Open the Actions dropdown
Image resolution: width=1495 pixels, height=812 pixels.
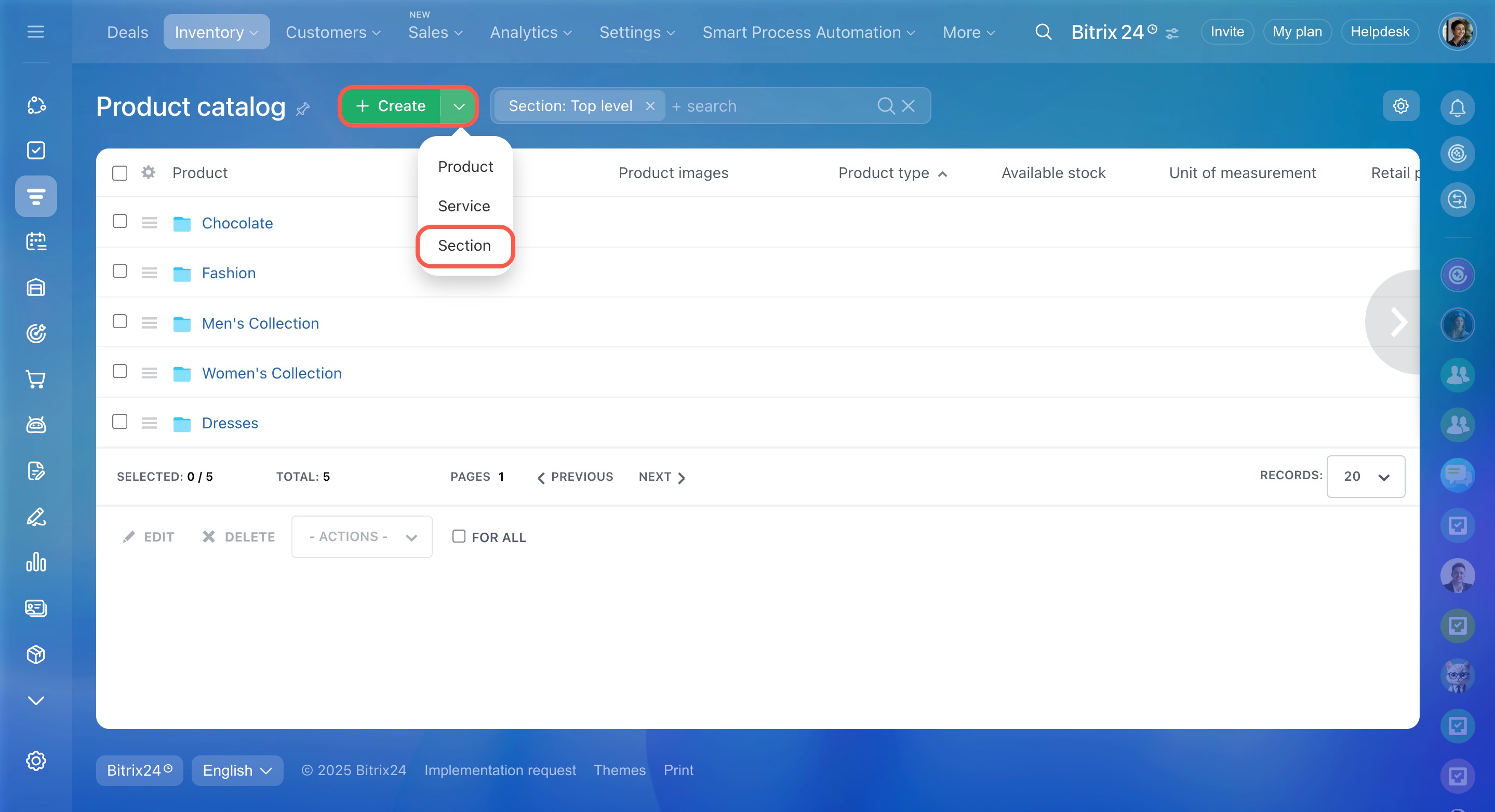362,536
